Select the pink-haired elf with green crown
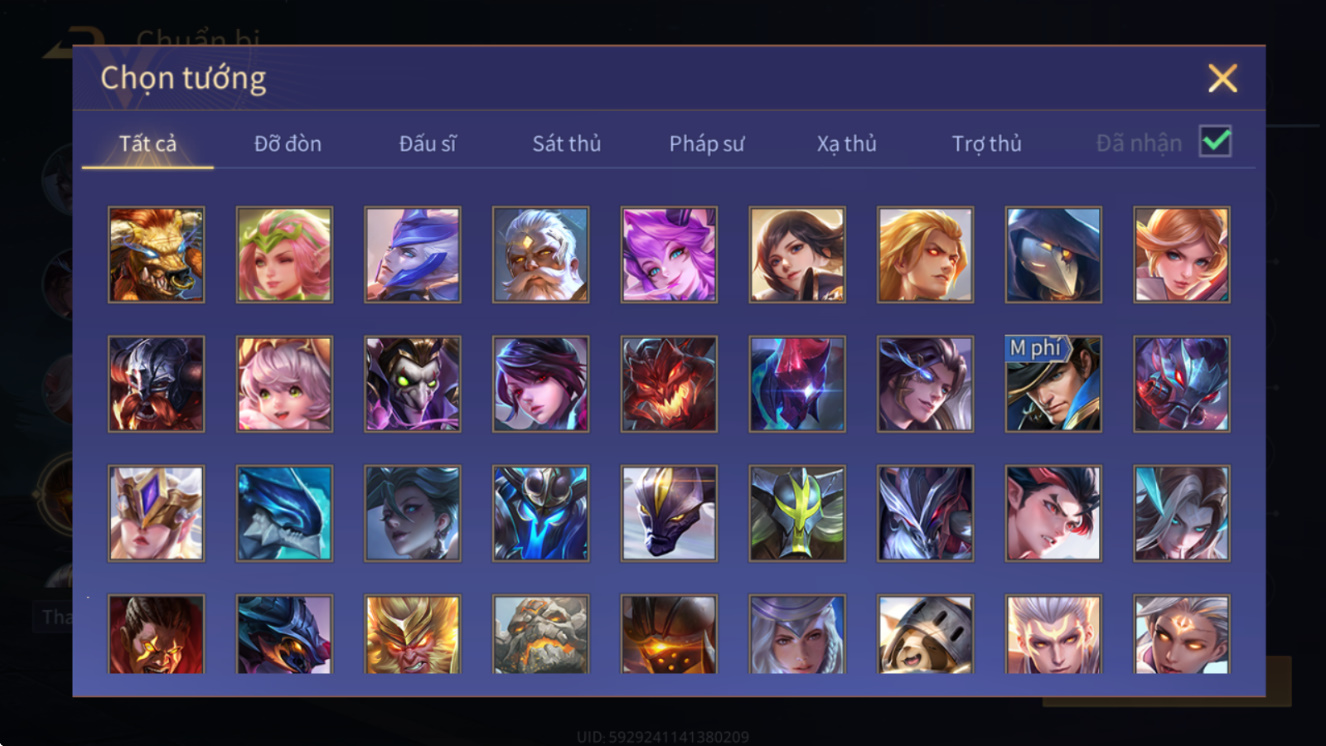1326x746 pixels. click(x=285, y=255)
